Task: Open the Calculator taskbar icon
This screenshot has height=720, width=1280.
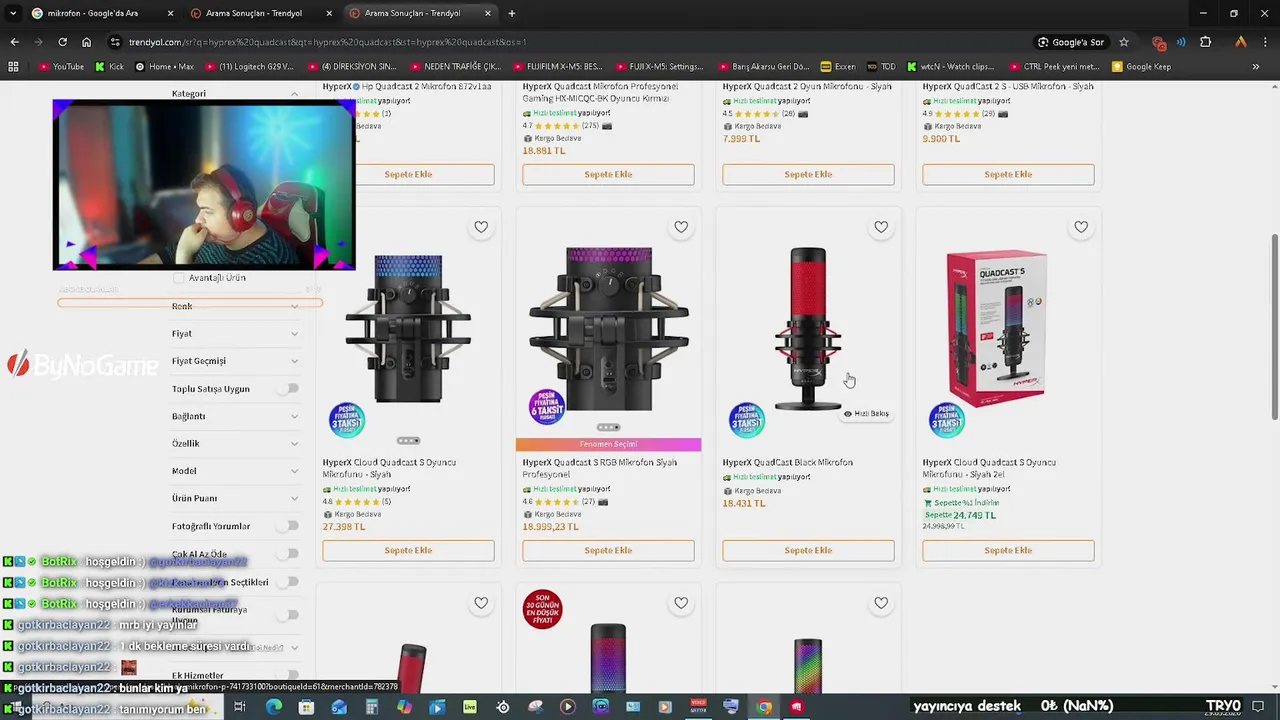Action: click(371, 707)
